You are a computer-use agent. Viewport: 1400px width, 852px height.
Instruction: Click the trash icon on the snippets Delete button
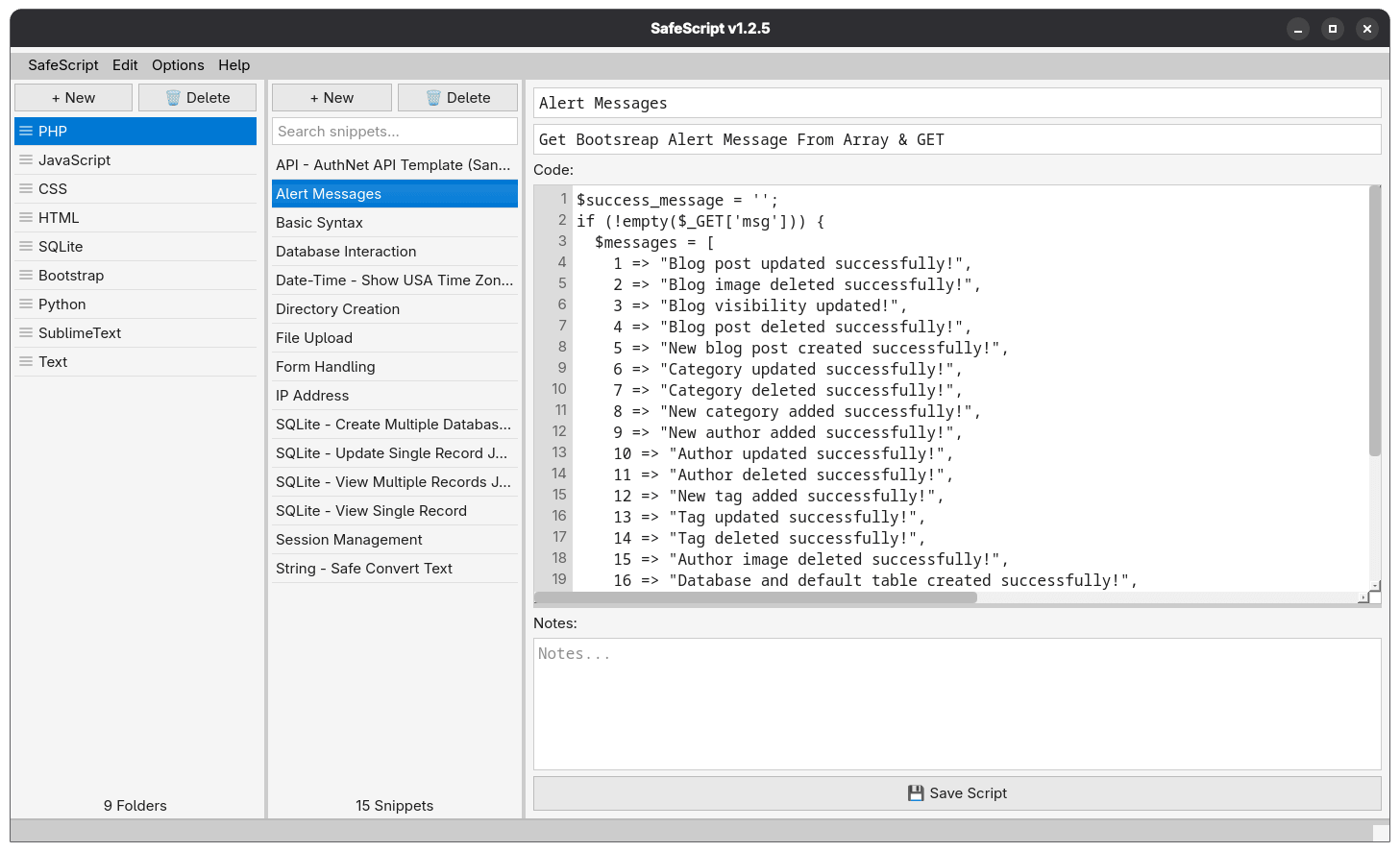click(435, 97)
